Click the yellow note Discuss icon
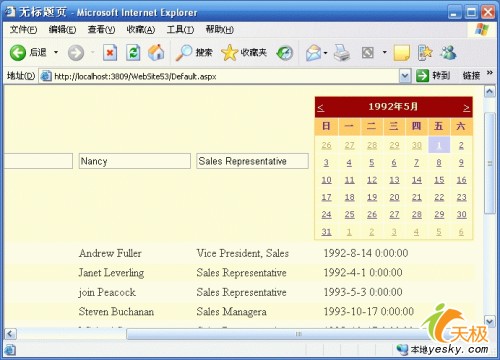Viewport: 500px width, 360px height. pos(401,53)
